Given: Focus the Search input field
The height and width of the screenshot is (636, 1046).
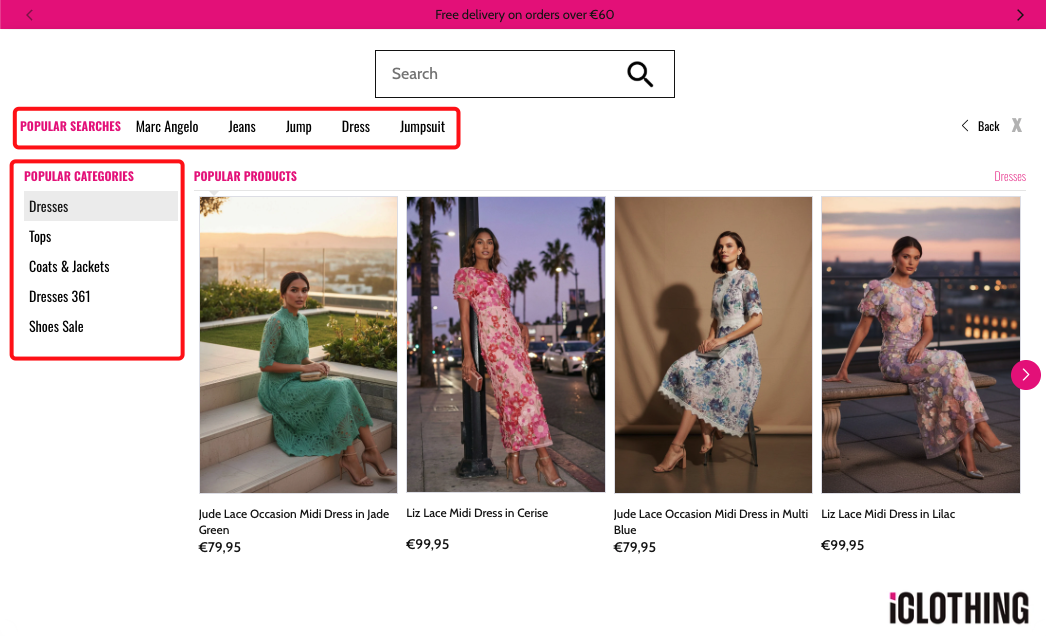Looking at the screenshot, I should point(500,74).
